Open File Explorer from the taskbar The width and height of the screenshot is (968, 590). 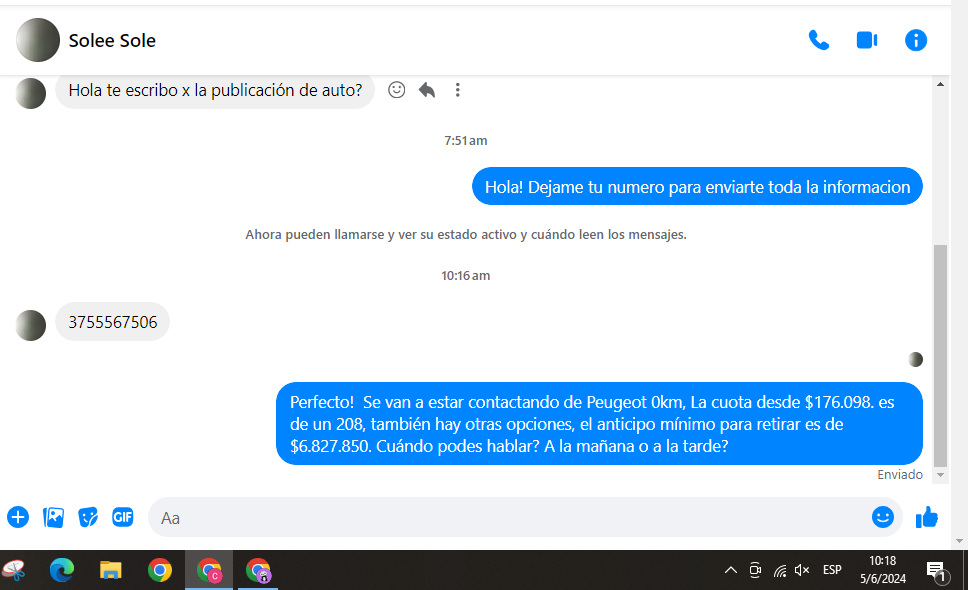tap(111, 570)
